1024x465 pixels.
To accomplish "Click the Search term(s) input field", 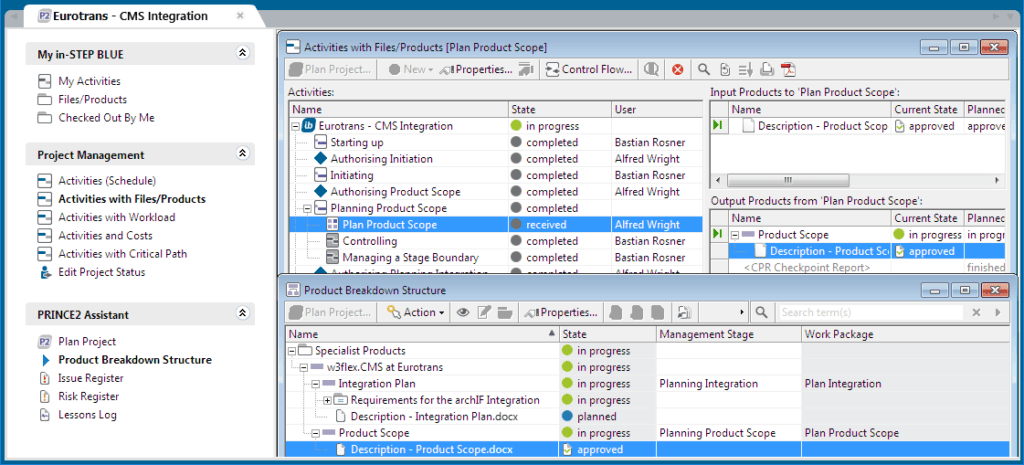I will click(x=872, y=312).
